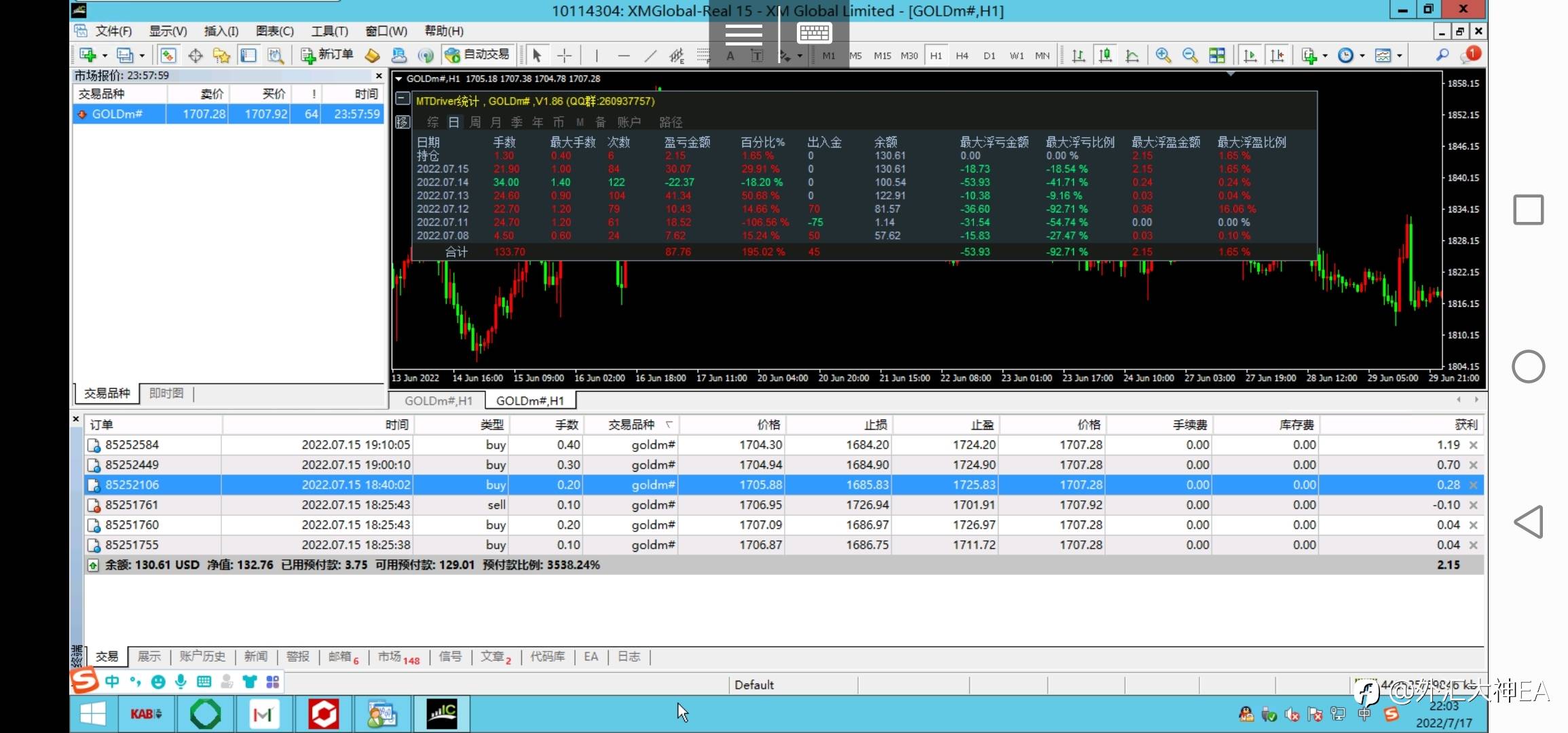Select the GOLDm# row in market watch

pos(117,114)
